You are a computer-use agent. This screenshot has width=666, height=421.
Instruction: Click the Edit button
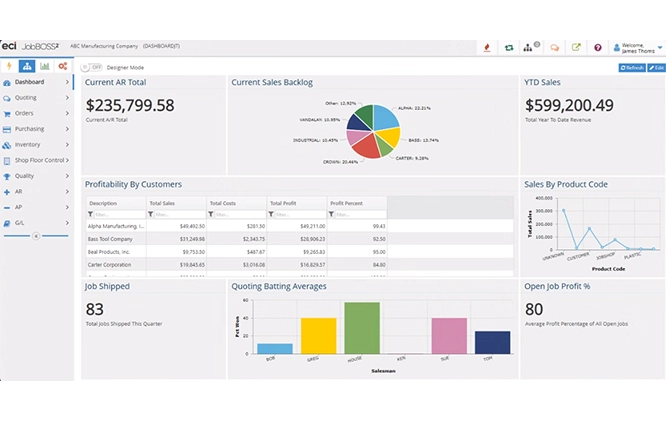point(656,68)
